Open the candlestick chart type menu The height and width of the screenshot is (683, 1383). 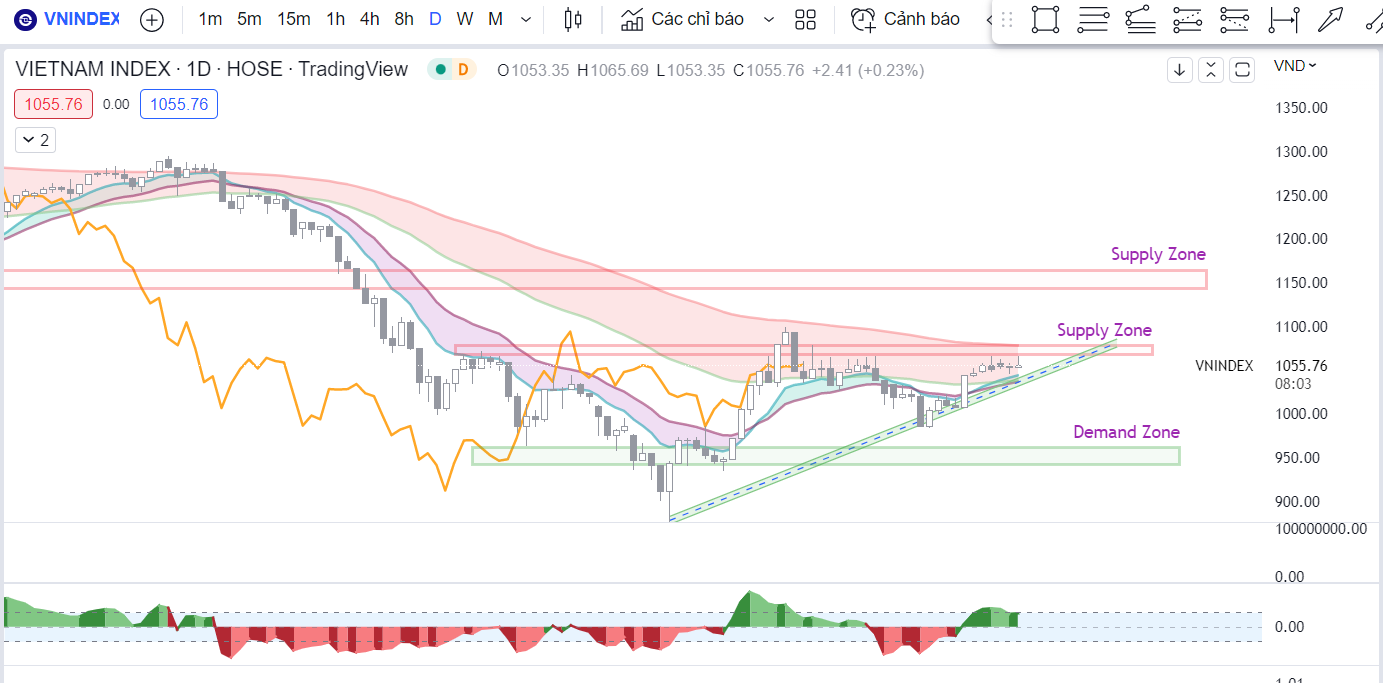pyautogui.click(x=572, y=19)
